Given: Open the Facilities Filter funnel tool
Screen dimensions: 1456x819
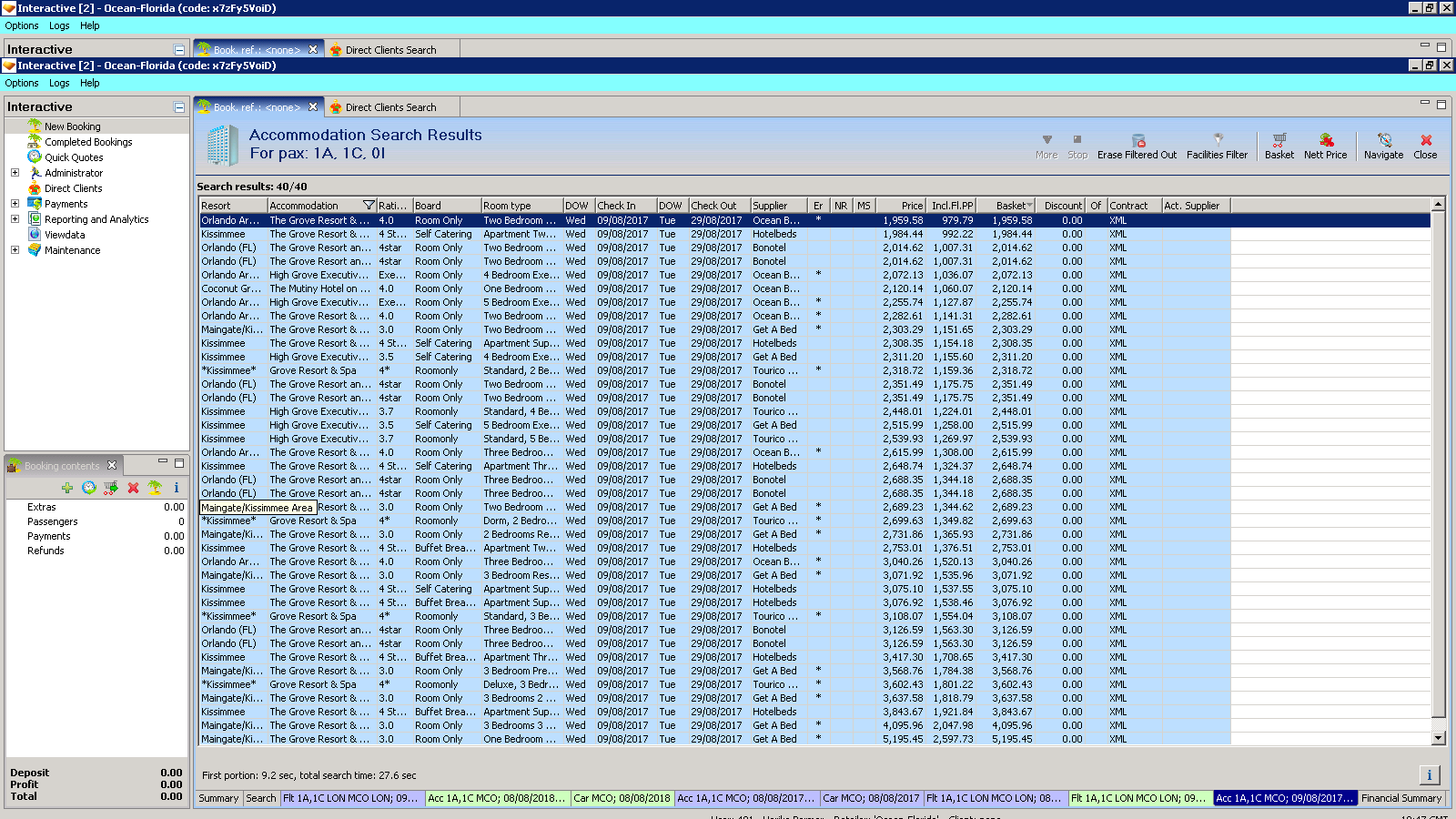Looking at the screenshot, I should (x=1218, y=140).
